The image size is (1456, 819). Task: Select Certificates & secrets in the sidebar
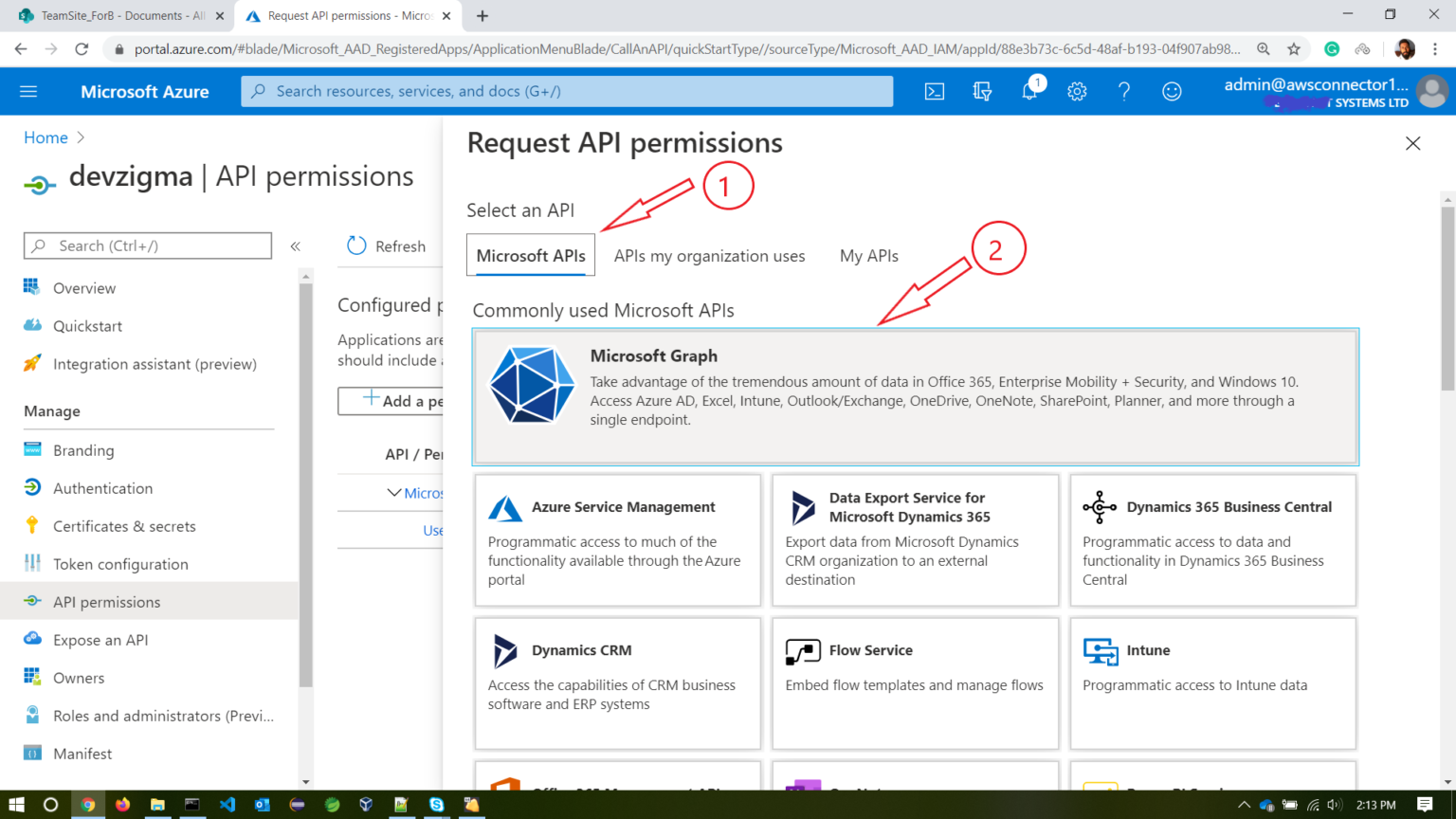coord(124,525)
